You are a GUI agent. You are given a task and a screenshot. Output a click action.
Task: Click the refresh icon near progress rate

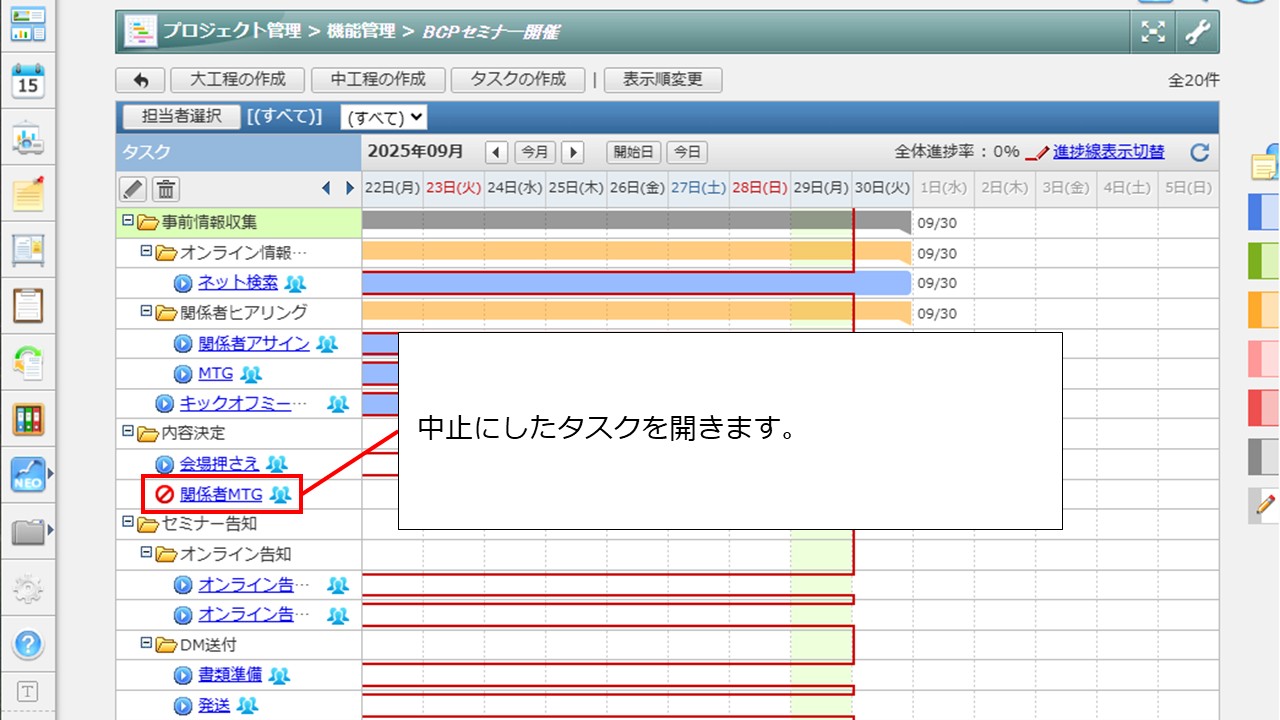[1200, 153]
